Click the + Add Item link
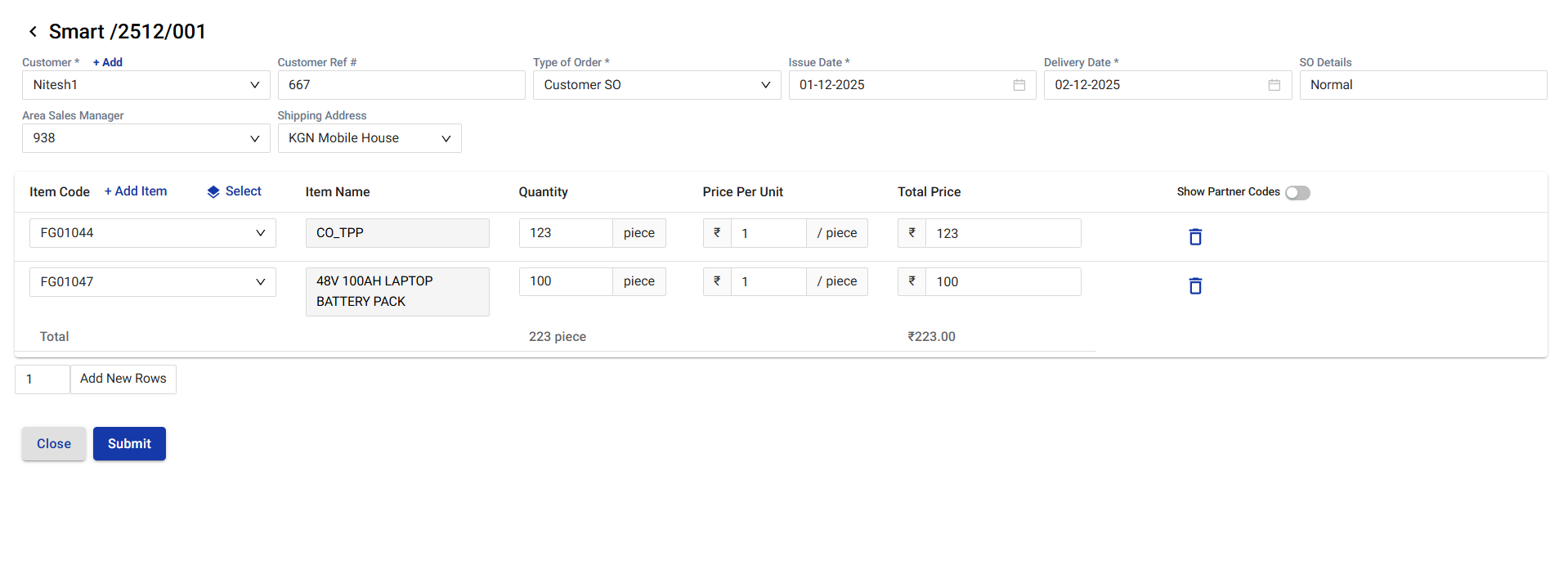Viewport: 1568px width, 561px height. coord(136,191)
